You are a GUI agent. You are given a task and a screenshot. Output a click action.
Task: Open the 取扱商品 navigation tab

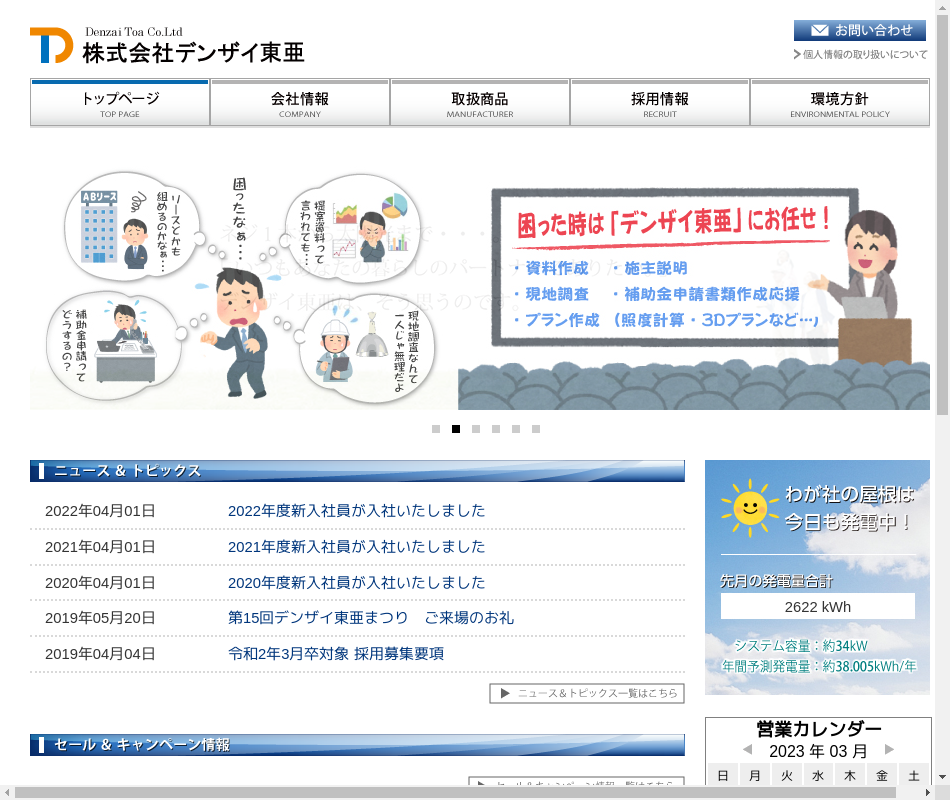(480, 103)
